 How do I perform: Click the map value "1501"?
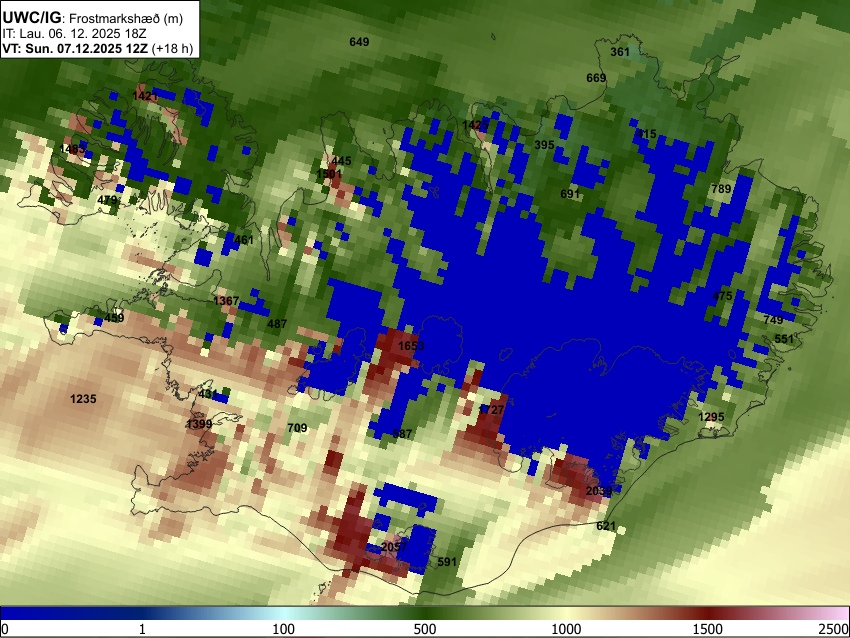pos(329,173)
